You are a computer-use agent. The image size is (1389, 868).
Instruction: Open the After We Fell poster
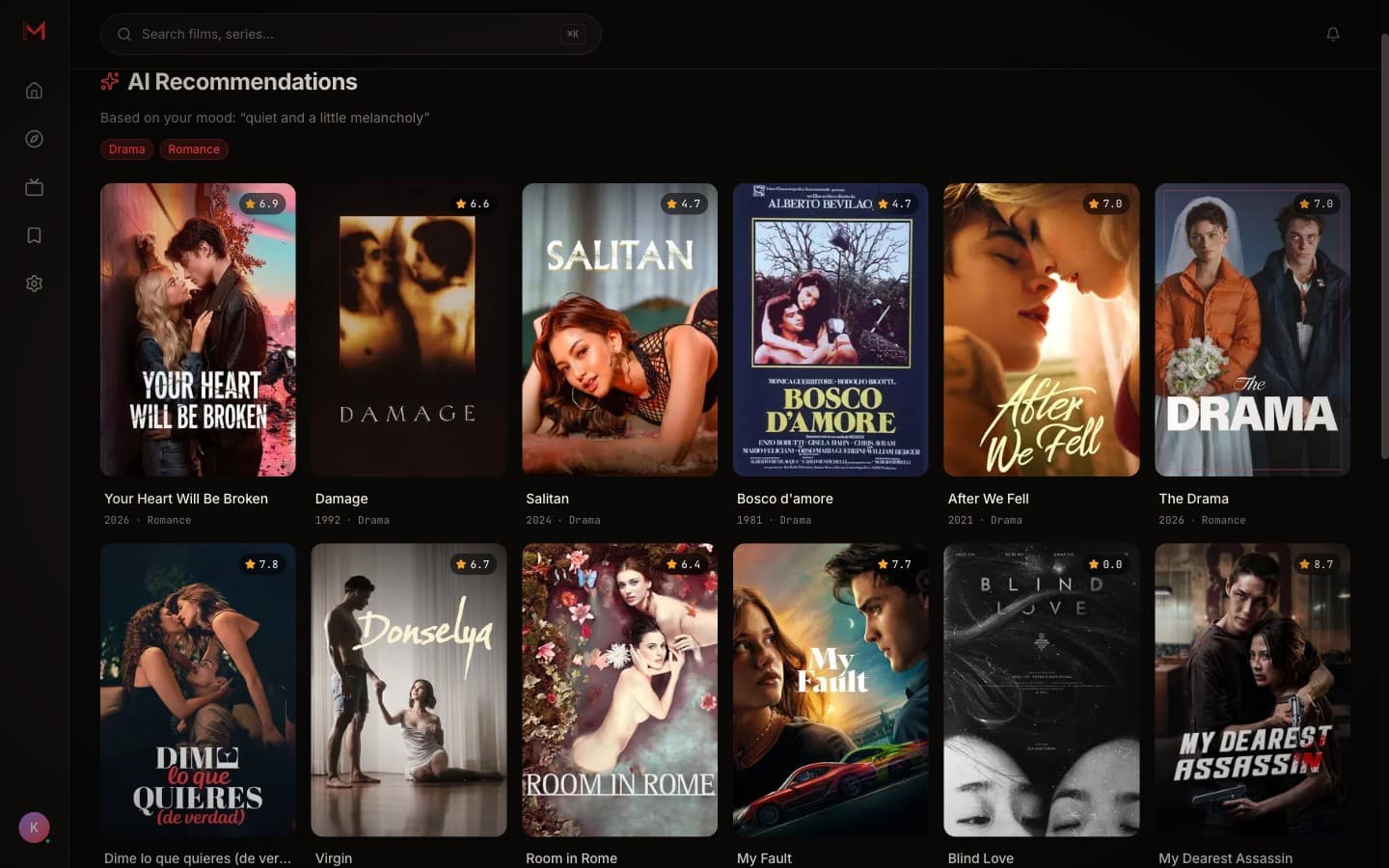(x=1042, y=330)
